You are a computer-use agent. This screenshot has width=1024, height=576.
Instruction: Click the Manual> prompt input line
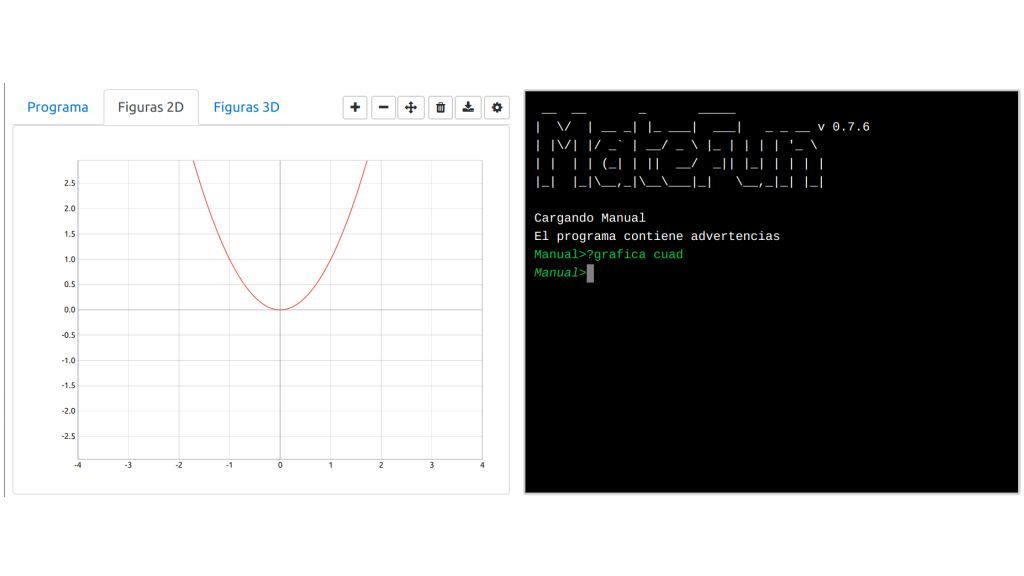564,273
